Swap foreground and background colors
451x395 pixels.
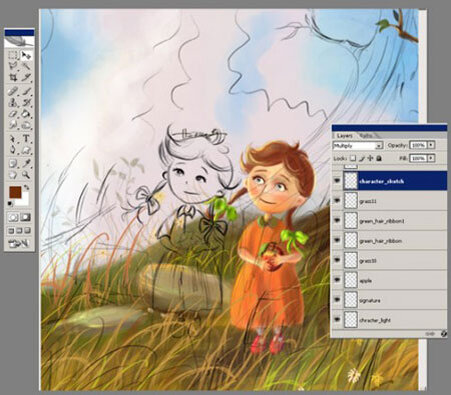click(26, 188)
